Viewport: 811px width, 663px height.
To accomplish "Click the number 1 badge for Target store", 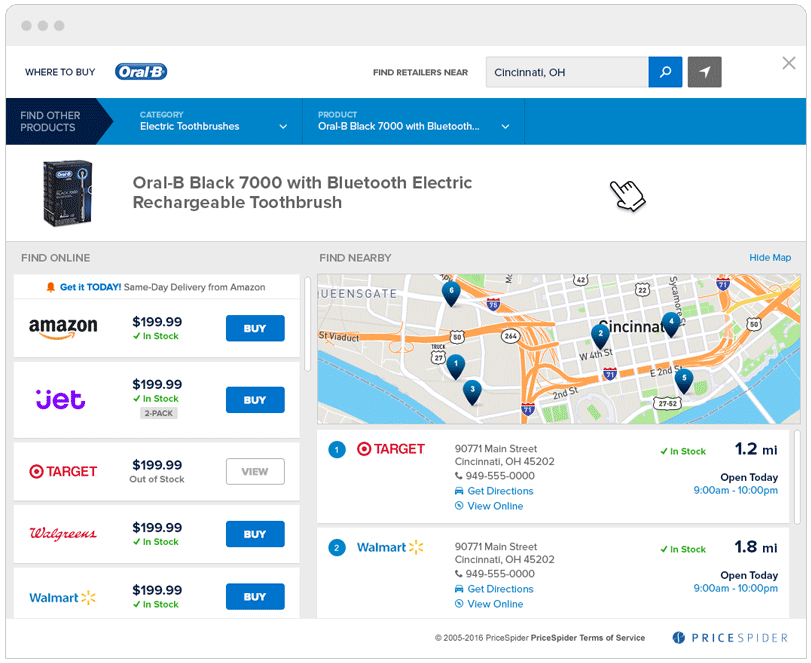I will 337,449.
